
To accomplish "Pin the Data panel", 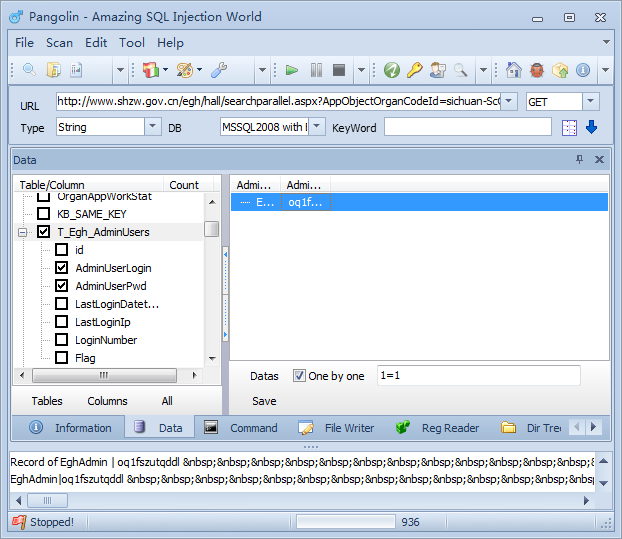I will pos(580,159).
